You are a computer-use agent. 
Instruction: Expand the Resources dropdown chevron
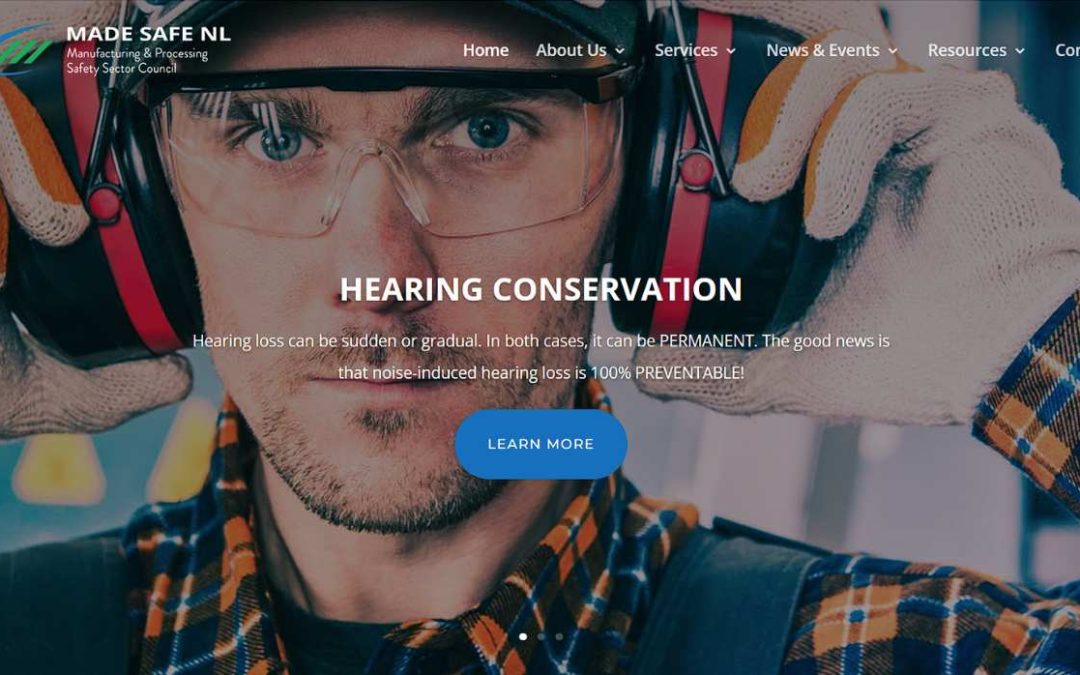(x=1020, y=51)
